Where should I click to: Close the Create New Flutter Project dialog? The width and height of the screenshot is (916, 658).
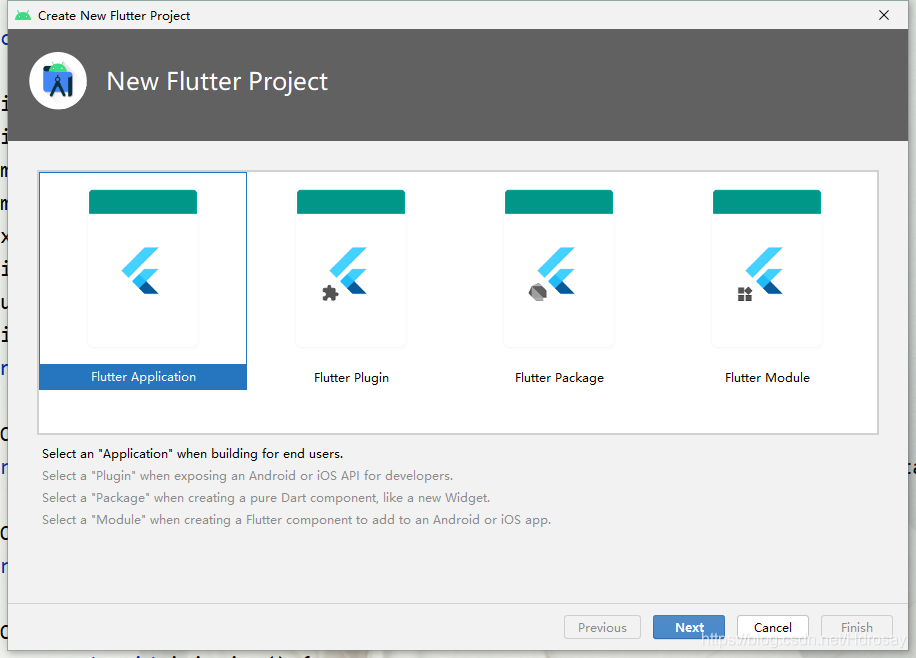click(884, 15)
